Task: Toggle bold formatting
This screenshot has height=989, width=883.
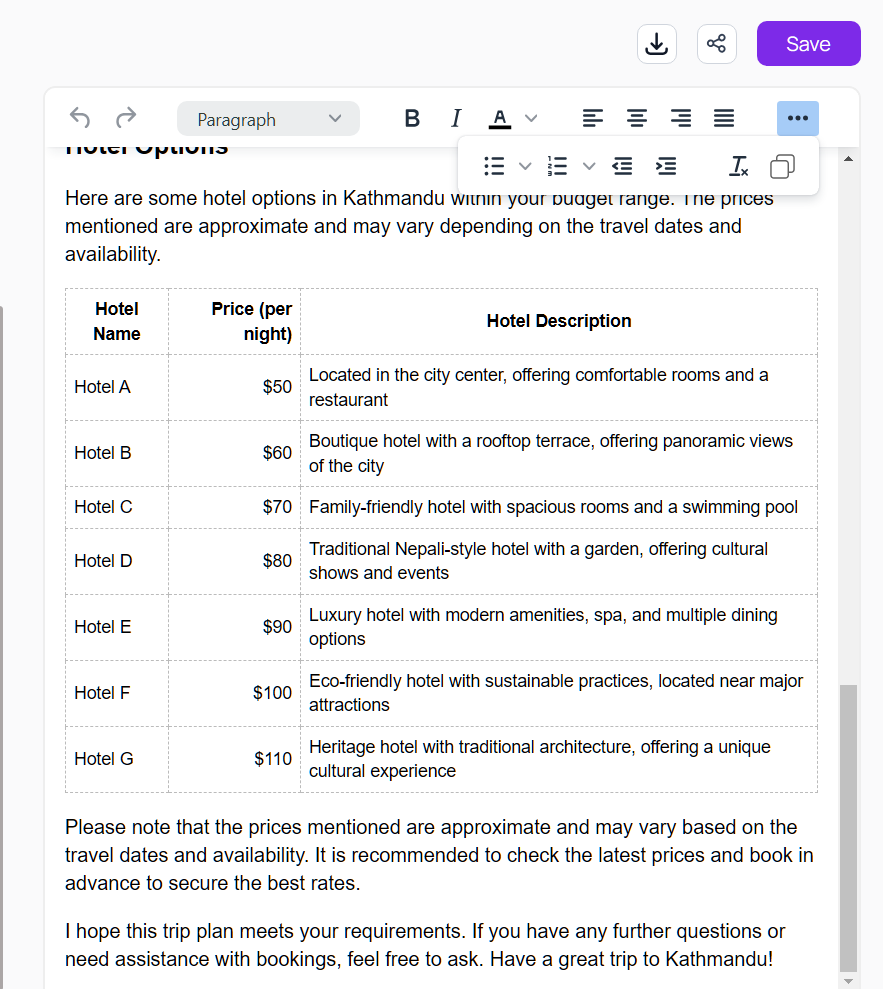Action: point(412,118)
